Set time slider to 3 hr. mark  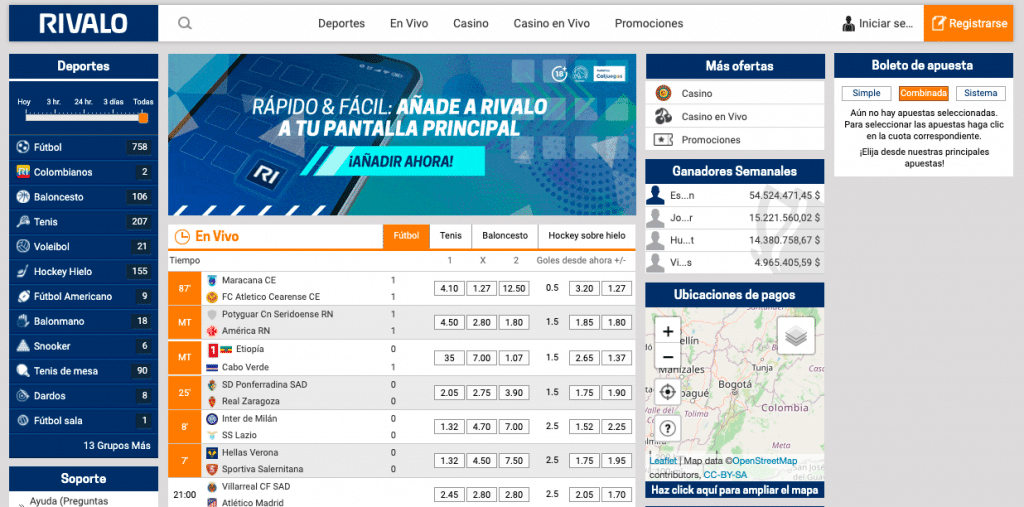54,117
